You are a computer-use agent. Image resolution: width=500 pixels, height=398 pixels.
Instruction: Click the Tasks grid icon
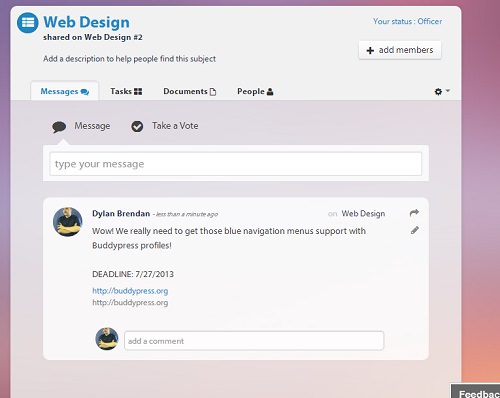138,92
